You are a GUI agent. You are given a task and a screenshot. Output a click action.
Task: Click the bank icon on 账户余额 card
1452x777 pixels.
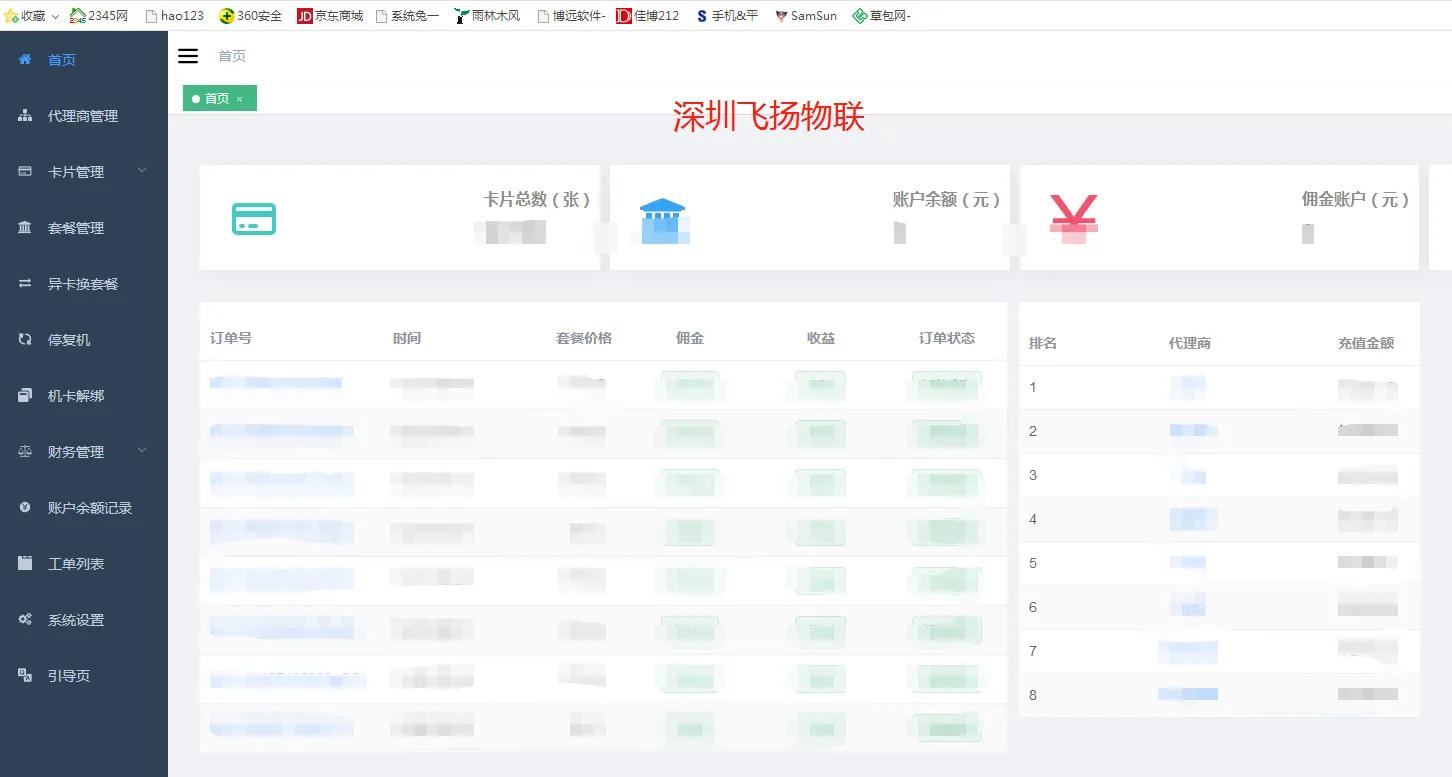click(x=663, y=215)
